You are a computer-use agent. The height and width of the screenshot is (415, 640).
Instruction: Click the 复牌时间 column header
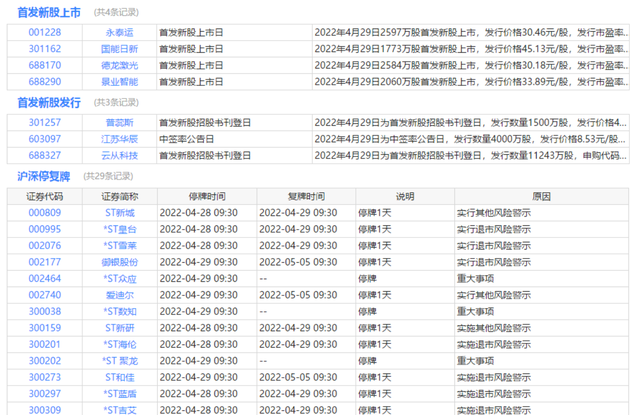point(306,197)
